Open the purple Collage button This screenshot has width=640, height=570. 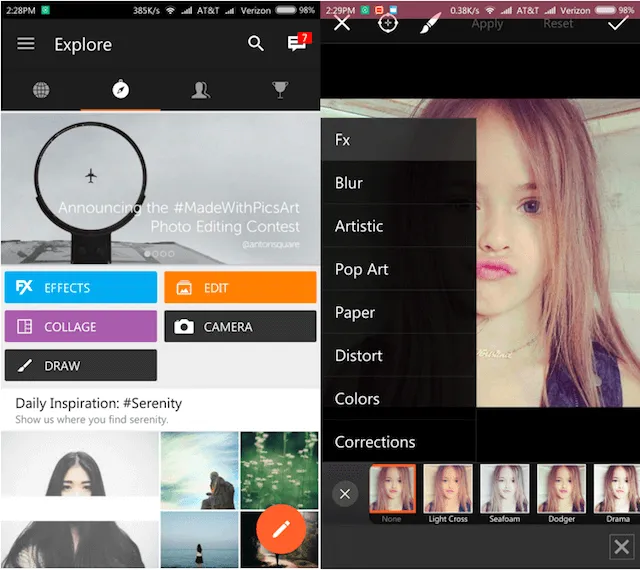pyautogui.click(x=80, y=326)
